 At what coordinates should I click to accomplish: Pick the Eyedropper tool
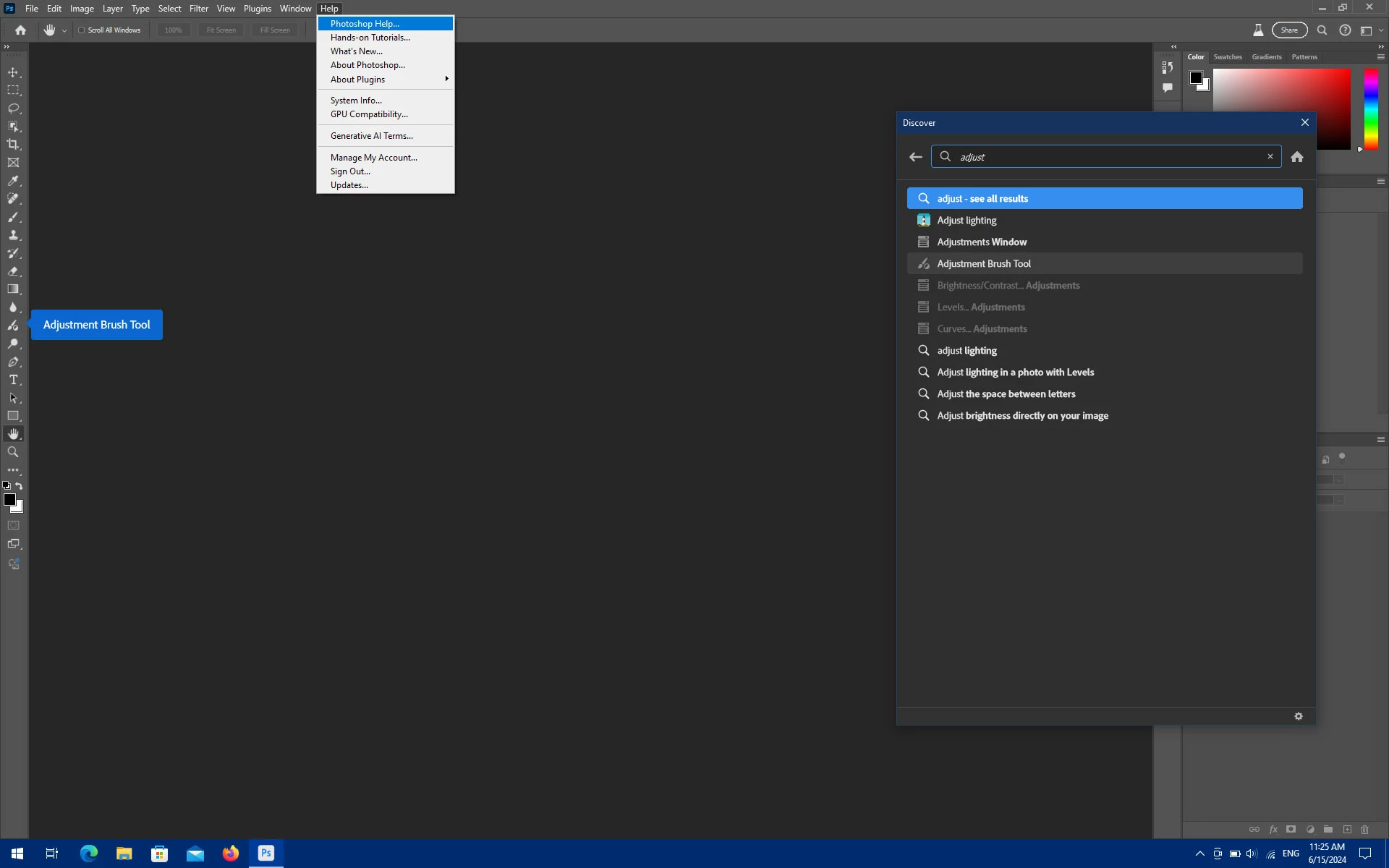[13, 181]
